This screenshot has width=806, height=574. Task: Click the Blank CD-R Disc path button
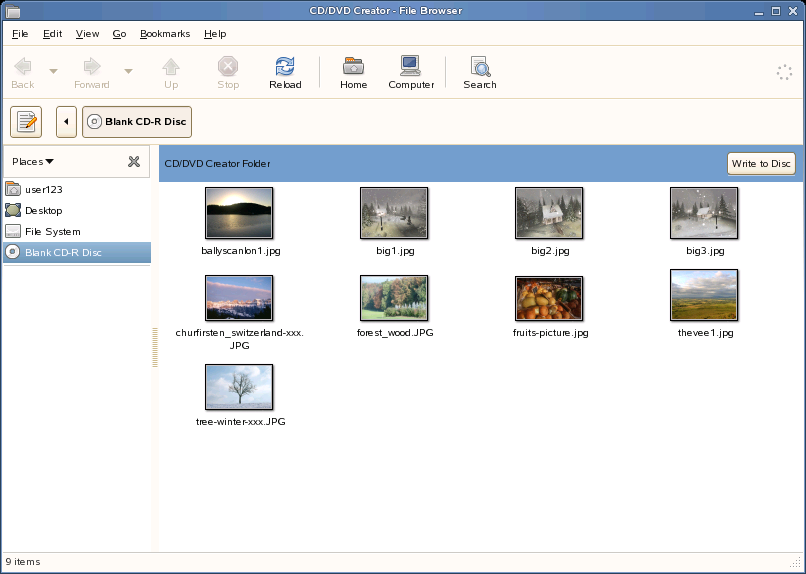(137, 122)
